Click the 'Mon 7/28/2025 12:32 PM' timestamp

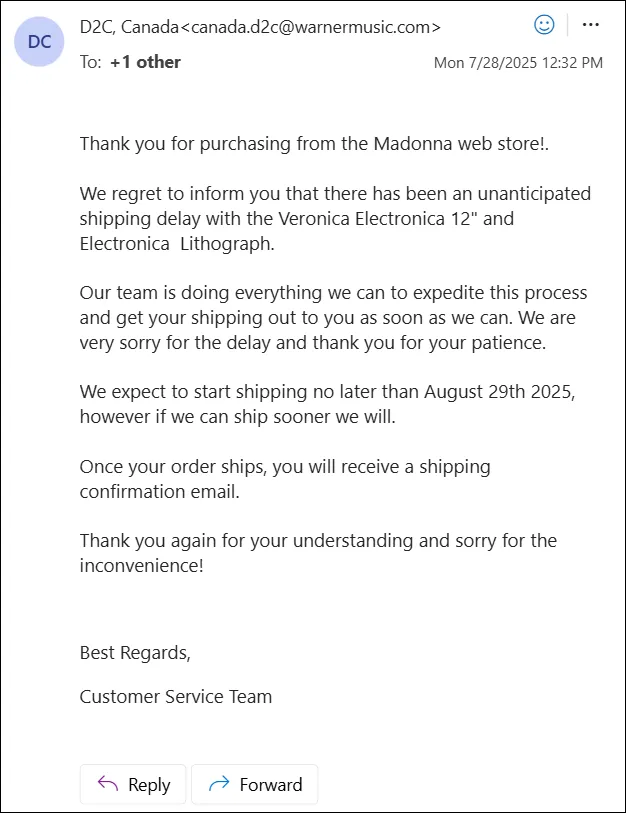coord(518,63)
